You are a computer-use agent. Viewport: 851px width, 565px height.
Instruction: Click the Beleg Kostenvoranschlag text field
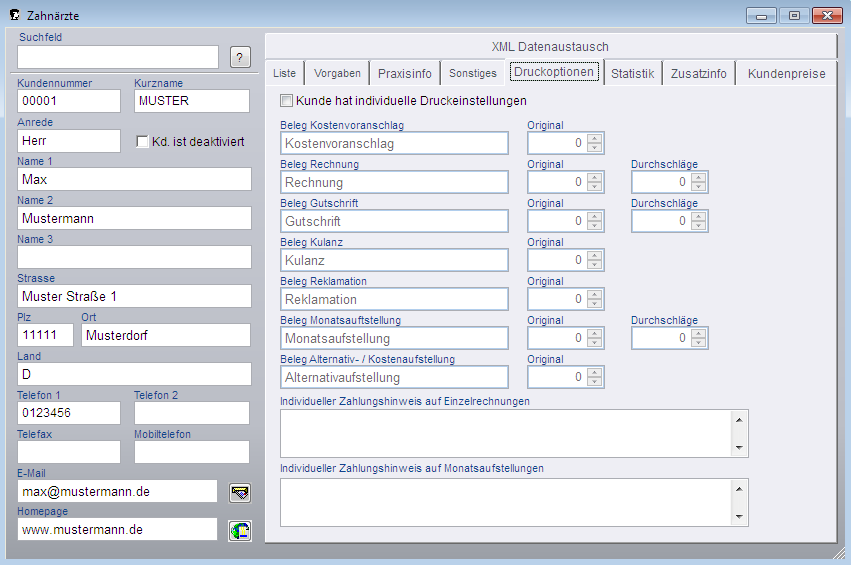tap(395, 143)
